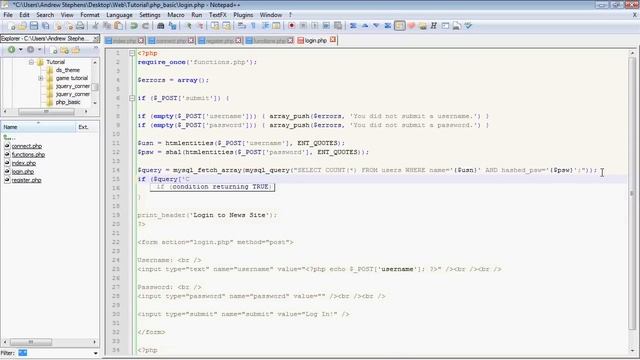
Task: Toggle Show All Characters toolbar button
Action: (253, 26)
